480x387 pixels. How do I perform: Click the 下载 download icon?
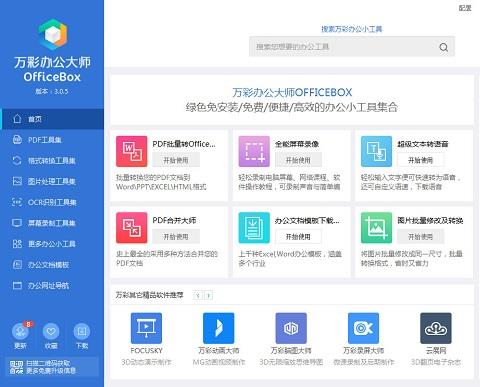82,331
